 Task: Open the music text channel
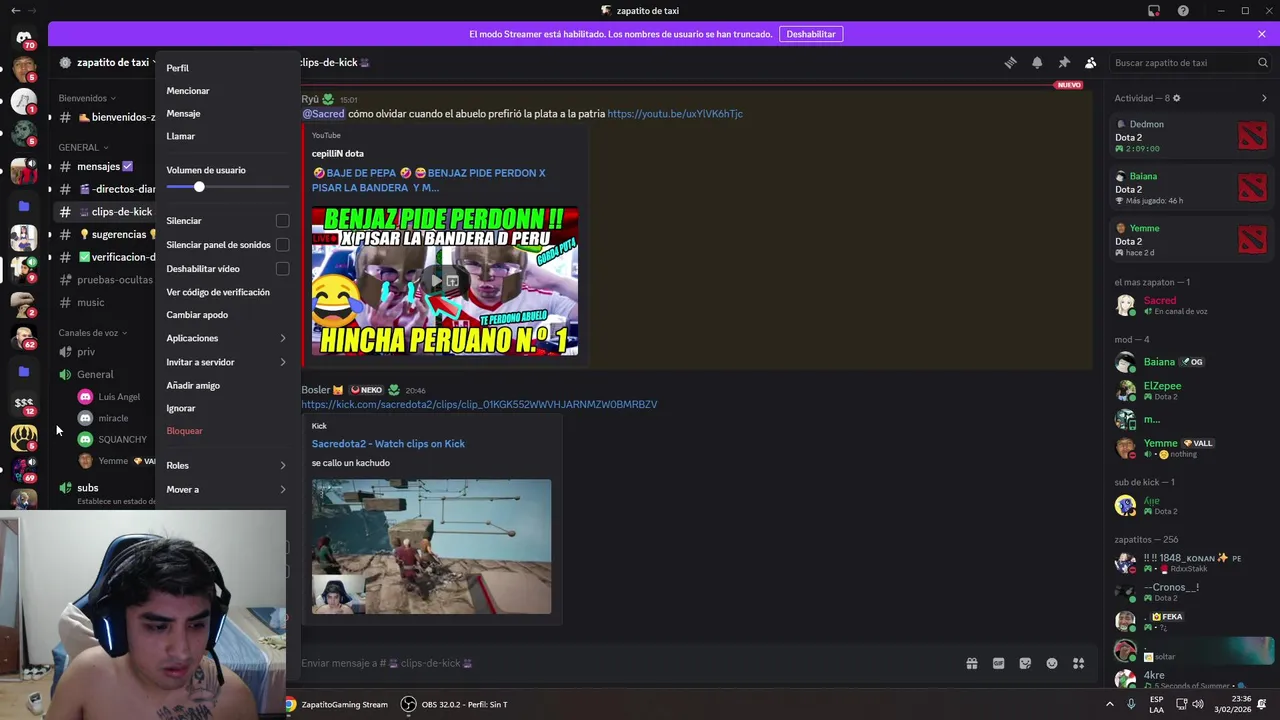[90, 302]
